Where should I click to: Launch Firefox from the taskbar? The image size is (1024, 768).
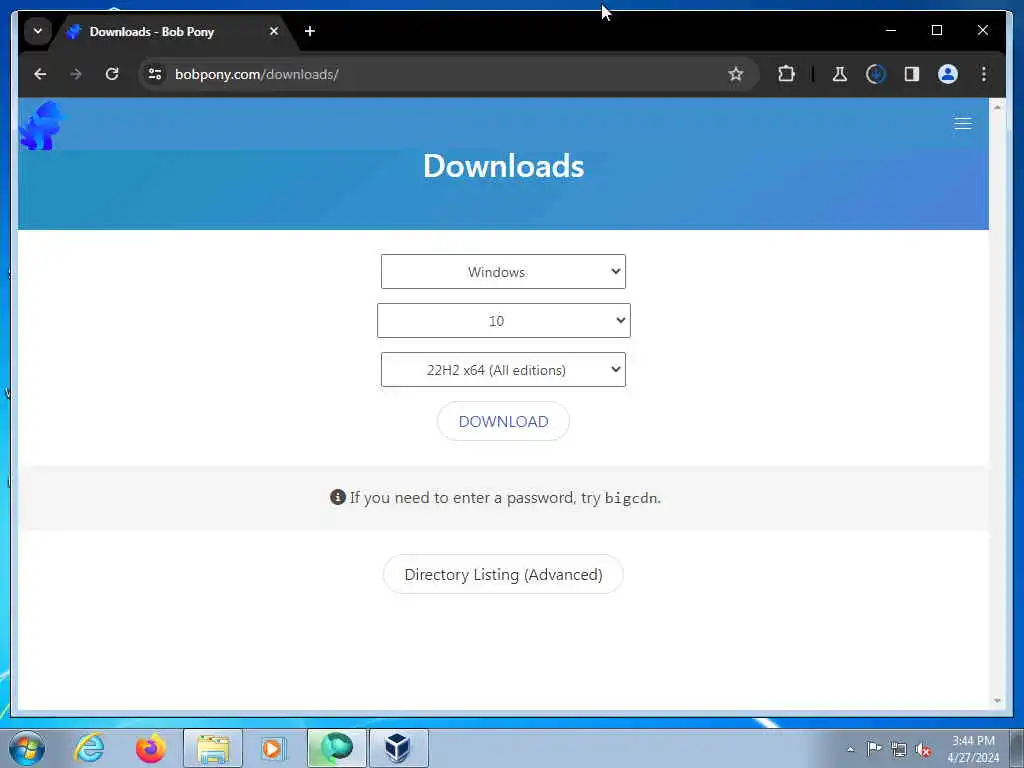(x=150, y=748)
